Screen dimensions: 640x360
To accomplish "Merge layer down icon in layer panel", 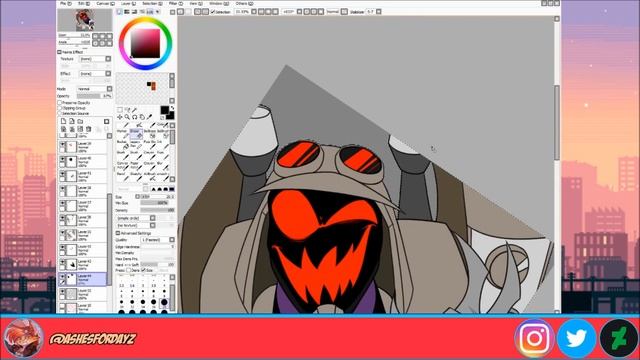I will tap(72, 129).
